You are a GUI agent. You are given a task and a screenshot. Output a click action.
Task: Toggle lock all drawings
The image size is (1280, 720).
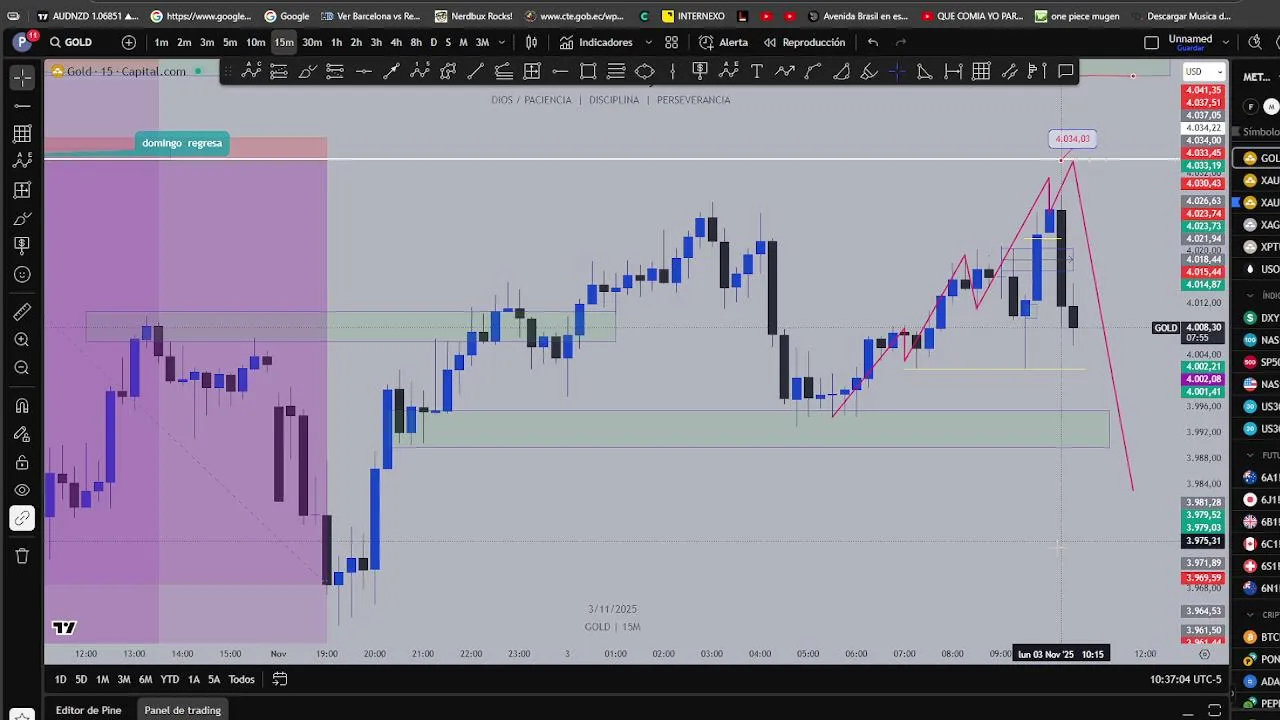(x=22, y=462)
